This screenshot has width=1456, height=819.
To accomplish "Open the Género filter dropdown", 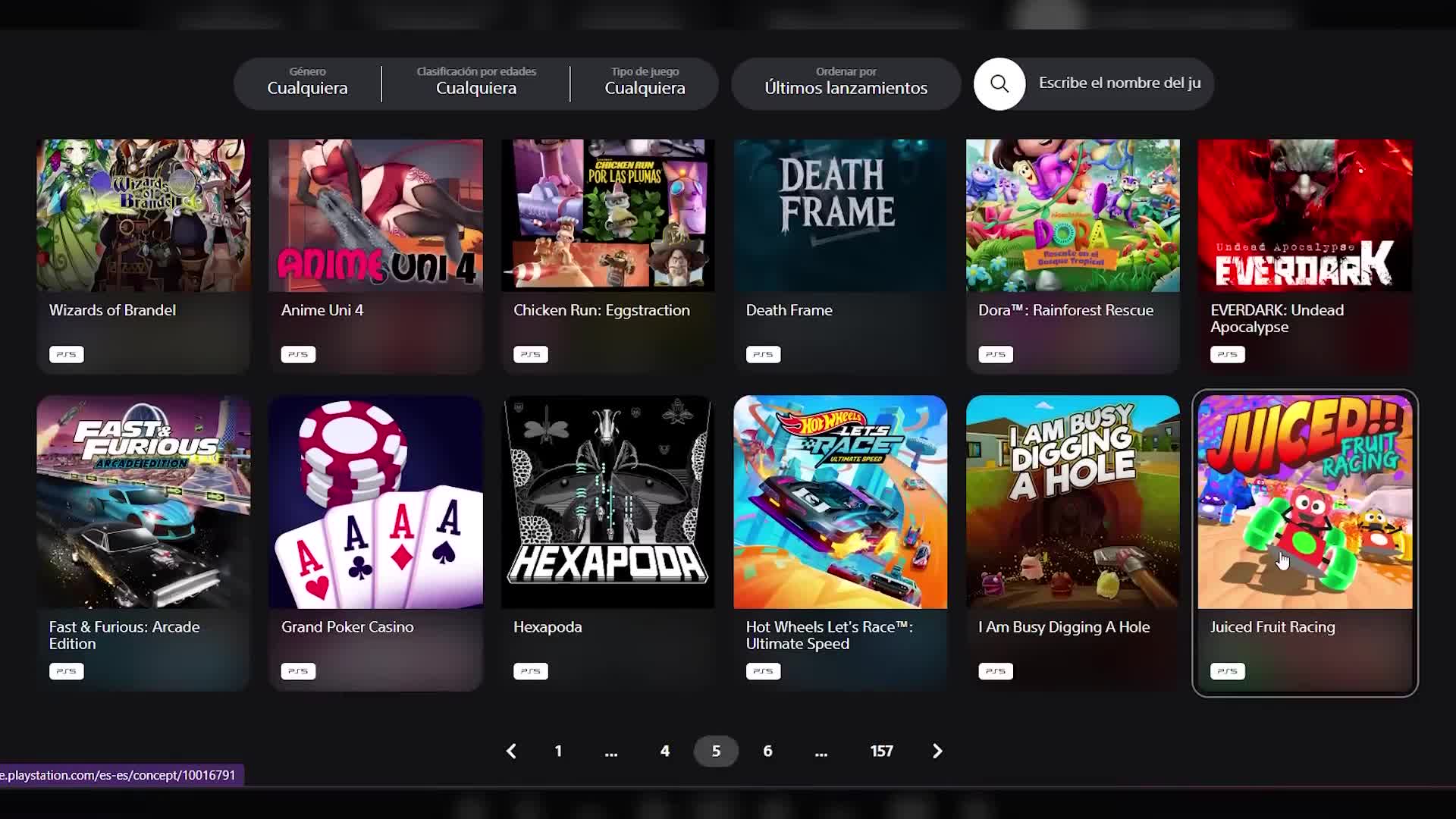I will tap(307, 83).
